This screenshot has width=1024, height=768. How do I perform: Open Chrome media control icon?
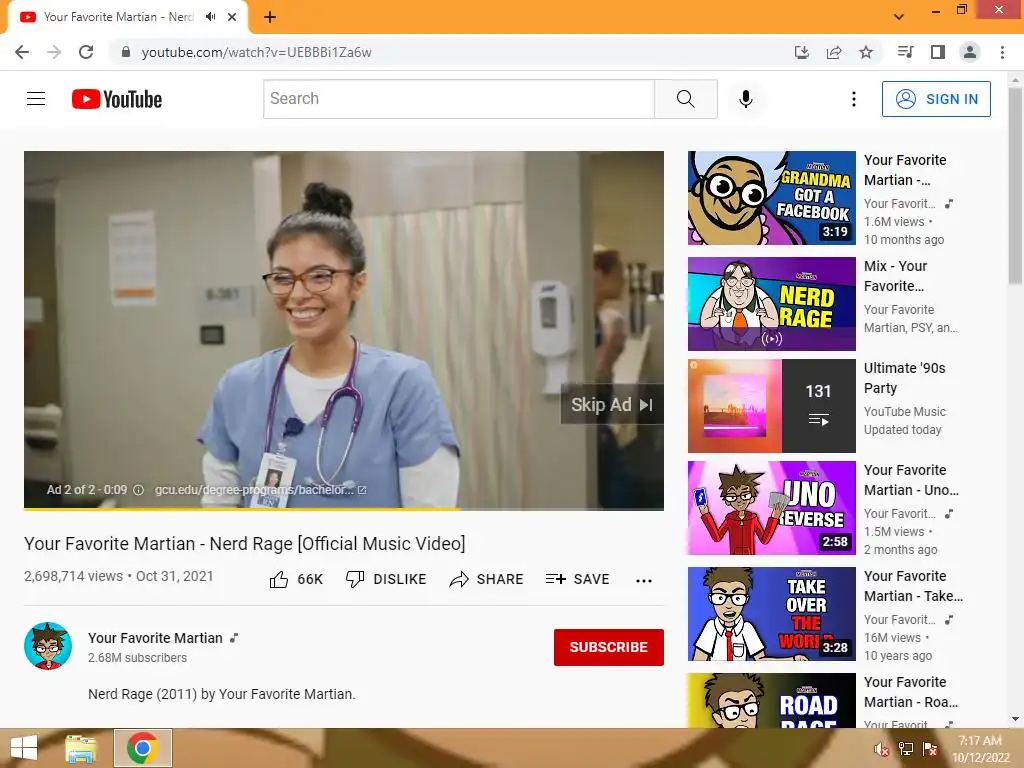(905, 52)
